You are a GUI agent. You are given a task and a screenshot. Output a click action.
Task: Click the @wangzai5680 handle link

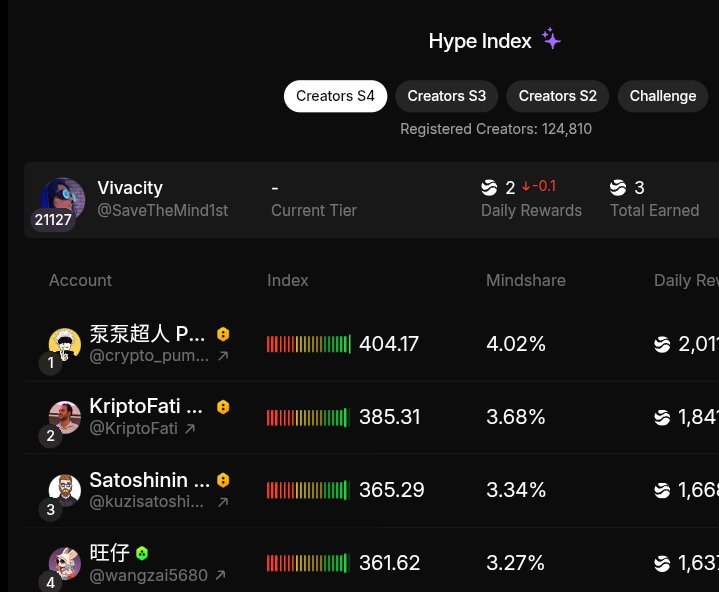pos(149,575)
